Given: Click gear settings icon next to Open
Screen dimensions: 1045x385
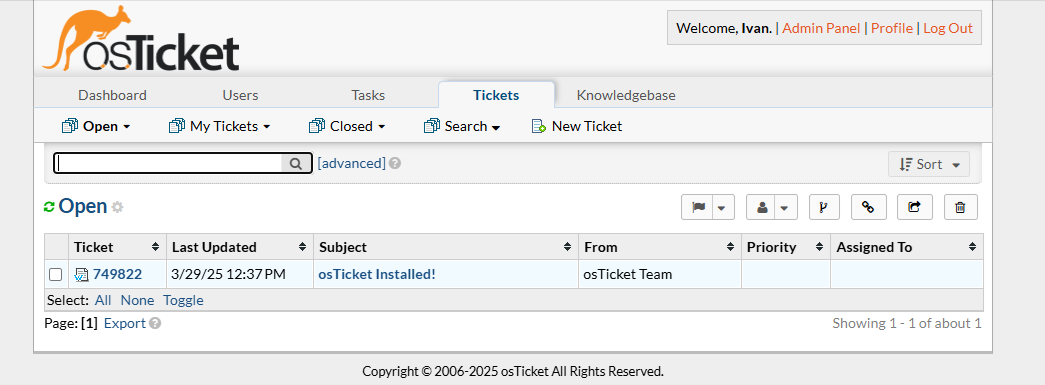Looking at the screenshot, I should [x=117, y=207].
